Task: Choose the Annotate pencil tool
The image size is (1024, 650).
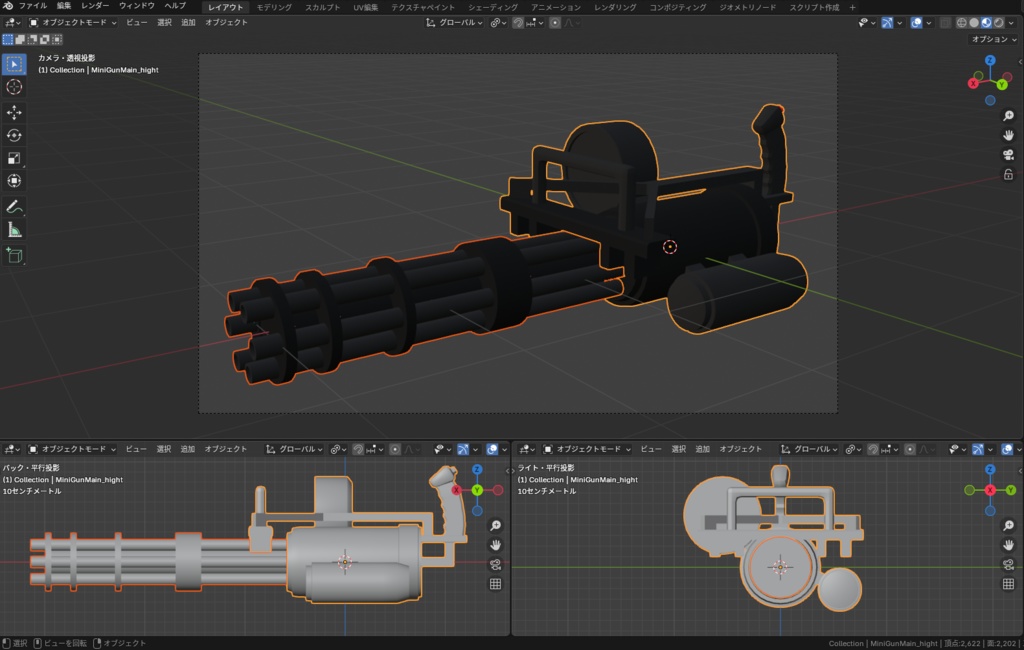Action: (14, 207)
